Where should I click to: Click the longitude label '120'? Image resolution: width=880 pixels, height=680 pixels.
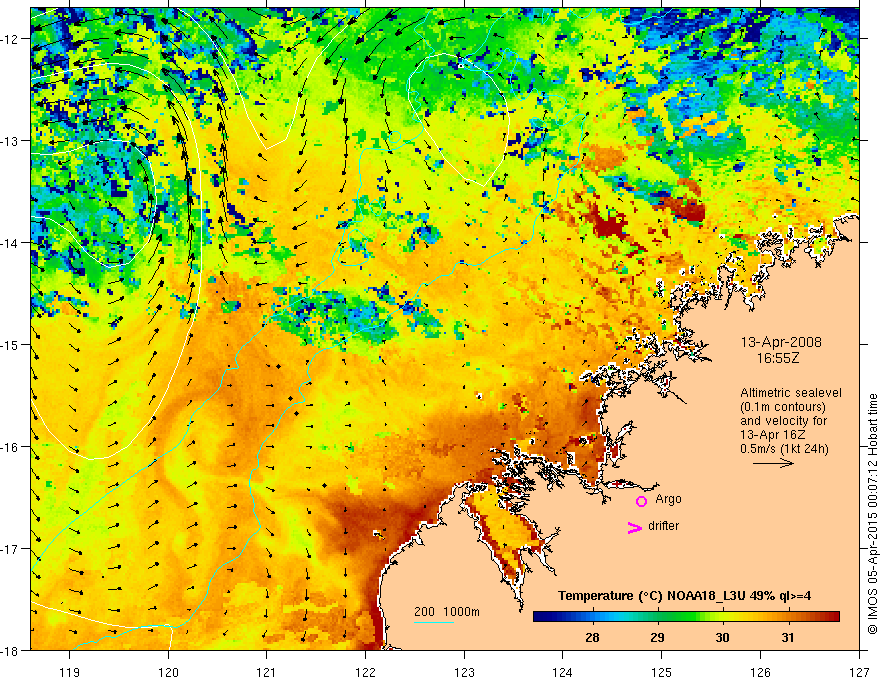[x=168, y=672]
